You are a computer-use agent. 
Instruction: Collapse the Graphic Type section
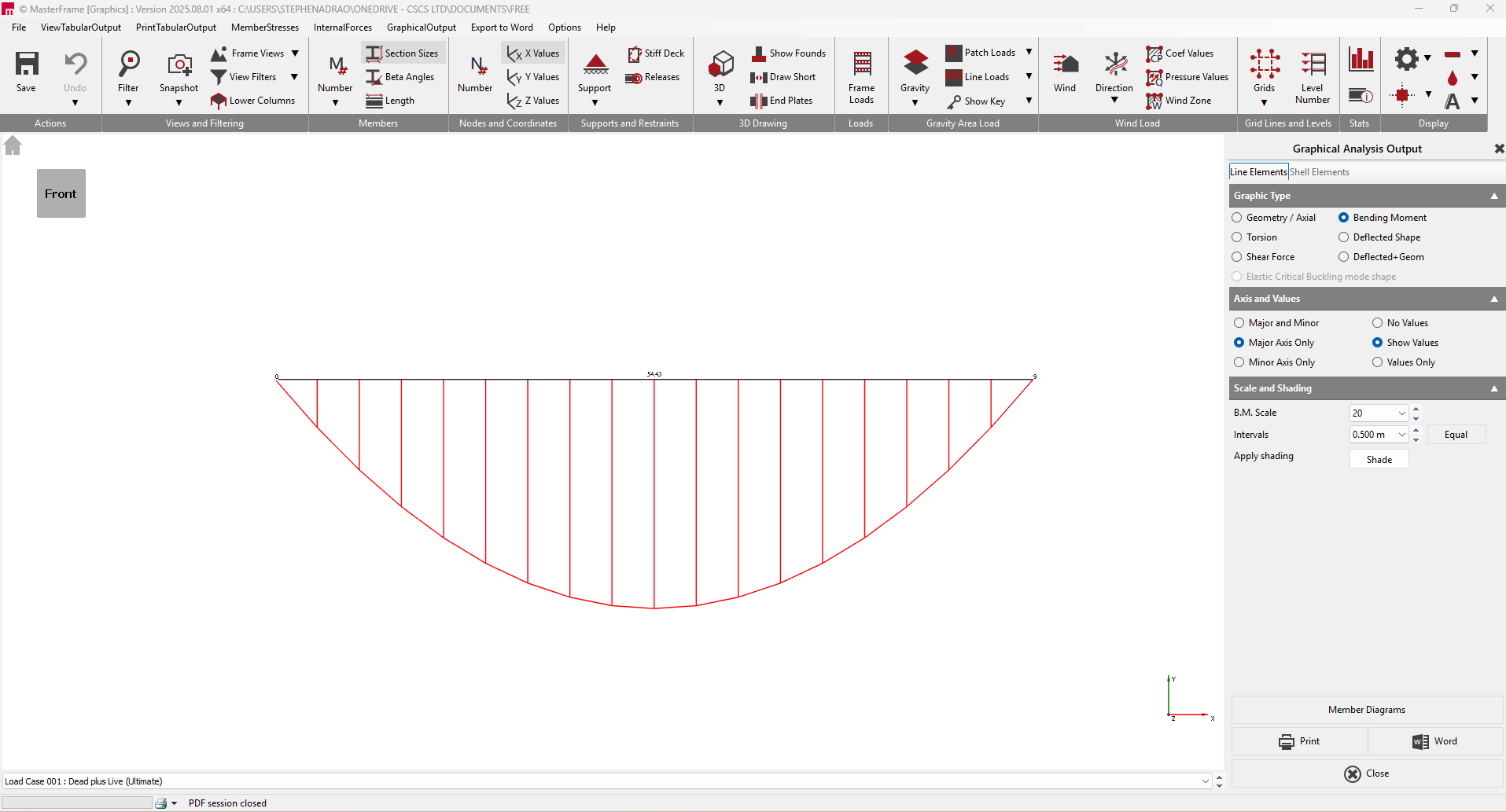1494,196
